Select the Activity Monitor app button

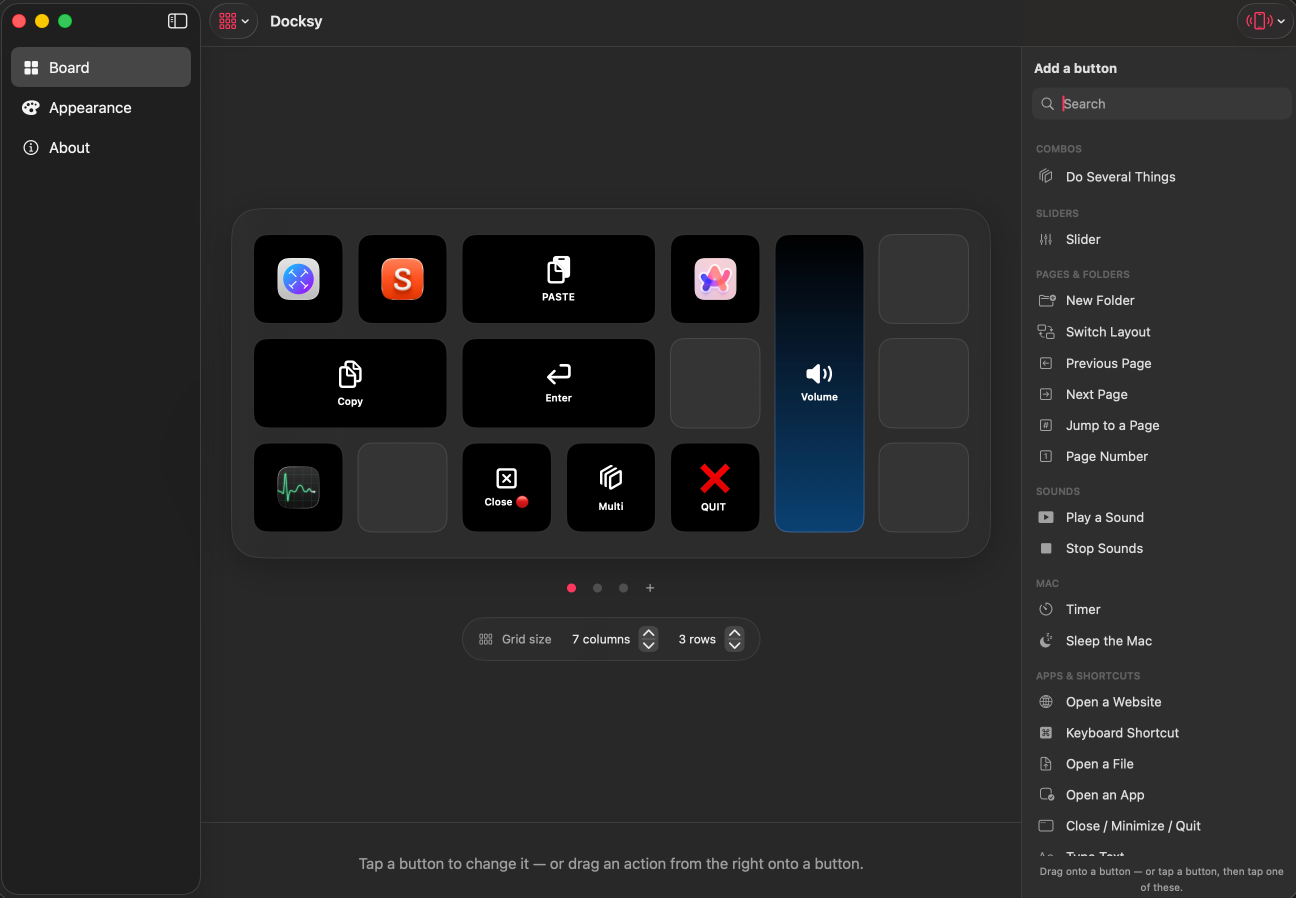(x=298, y=487)
